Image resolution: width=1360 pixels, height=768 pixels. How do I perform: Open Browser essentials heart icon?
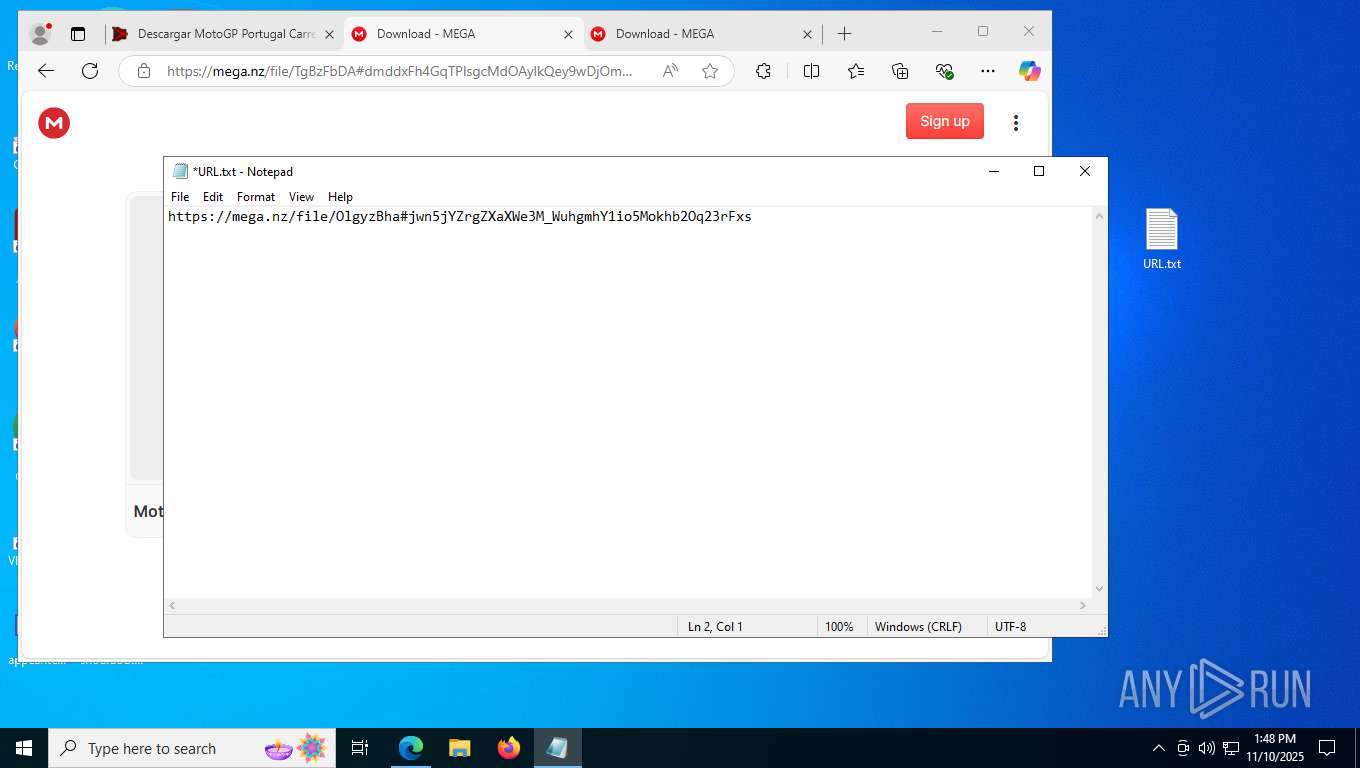[944, 71]
